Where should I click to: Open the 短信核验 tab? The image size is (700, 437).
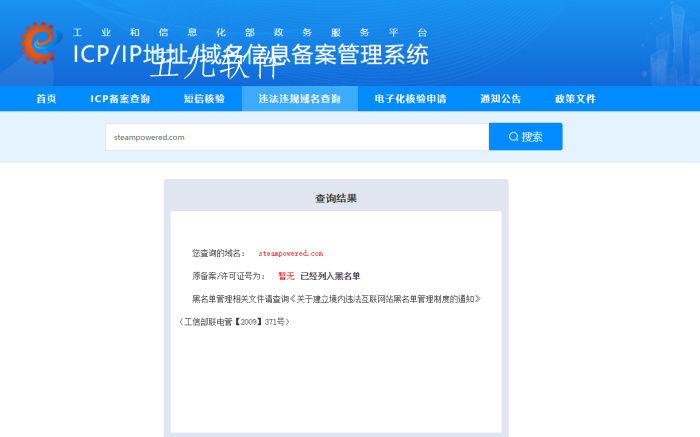click(x=204, y=99)
